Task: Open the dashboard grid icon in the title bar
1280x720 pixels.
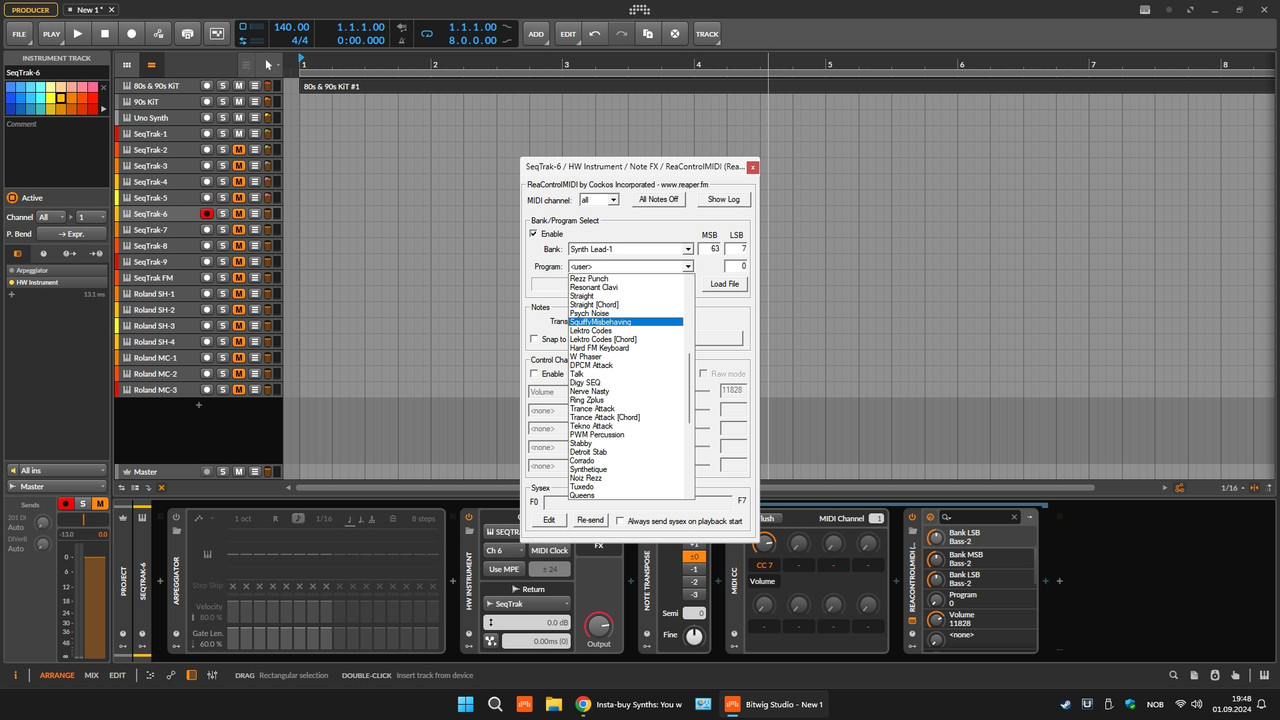Action: click(x=640, y=9)
